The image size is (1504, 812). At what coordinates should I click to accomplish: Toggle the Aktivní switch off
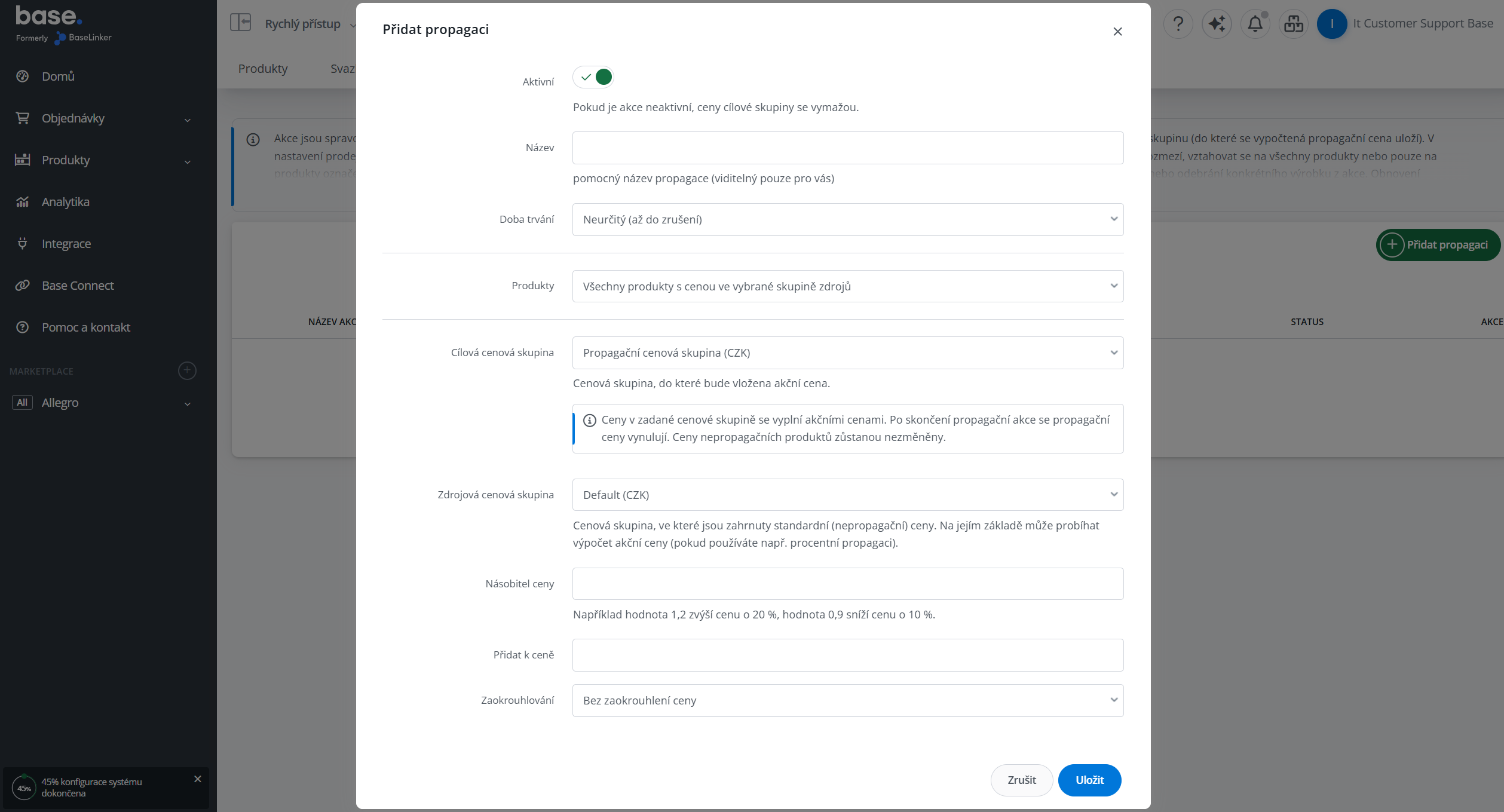click(593, 77)
